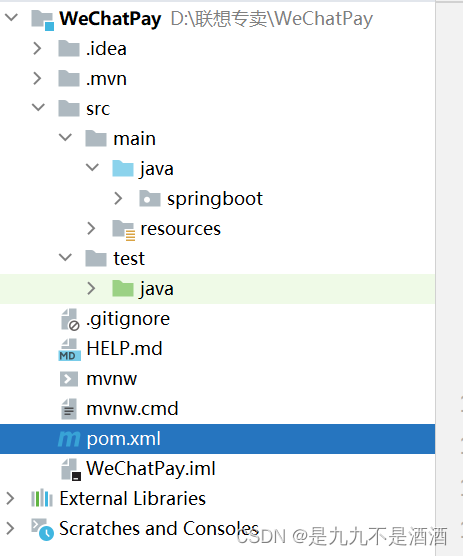This screenshot has width=463, height=556.
Task: Select the test entry
Action: pyautogui.click(x=129, y=258)
